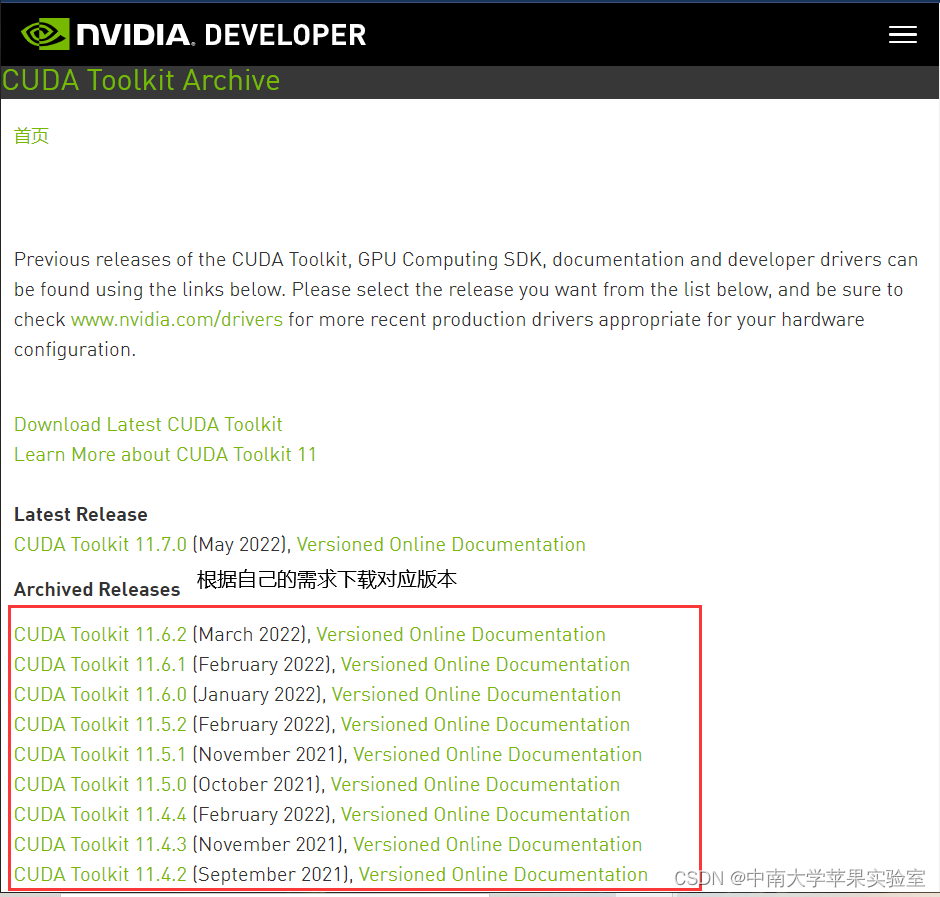Select CUDA Toolkit 11.4.4 release

click(100, 814)
